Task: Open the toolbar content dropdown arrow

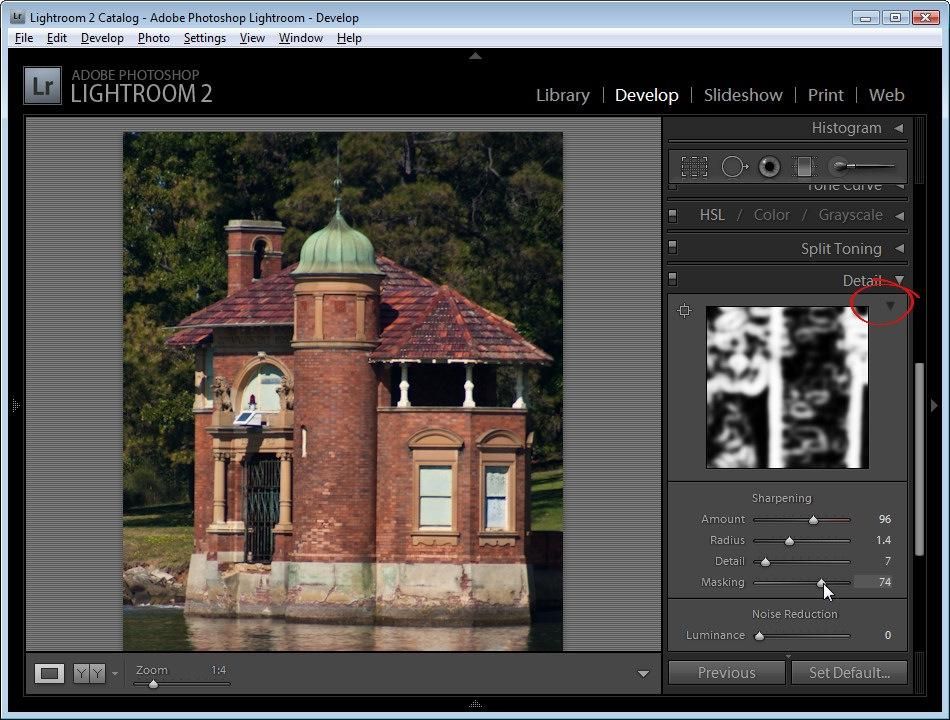Action: coord(643,674)
